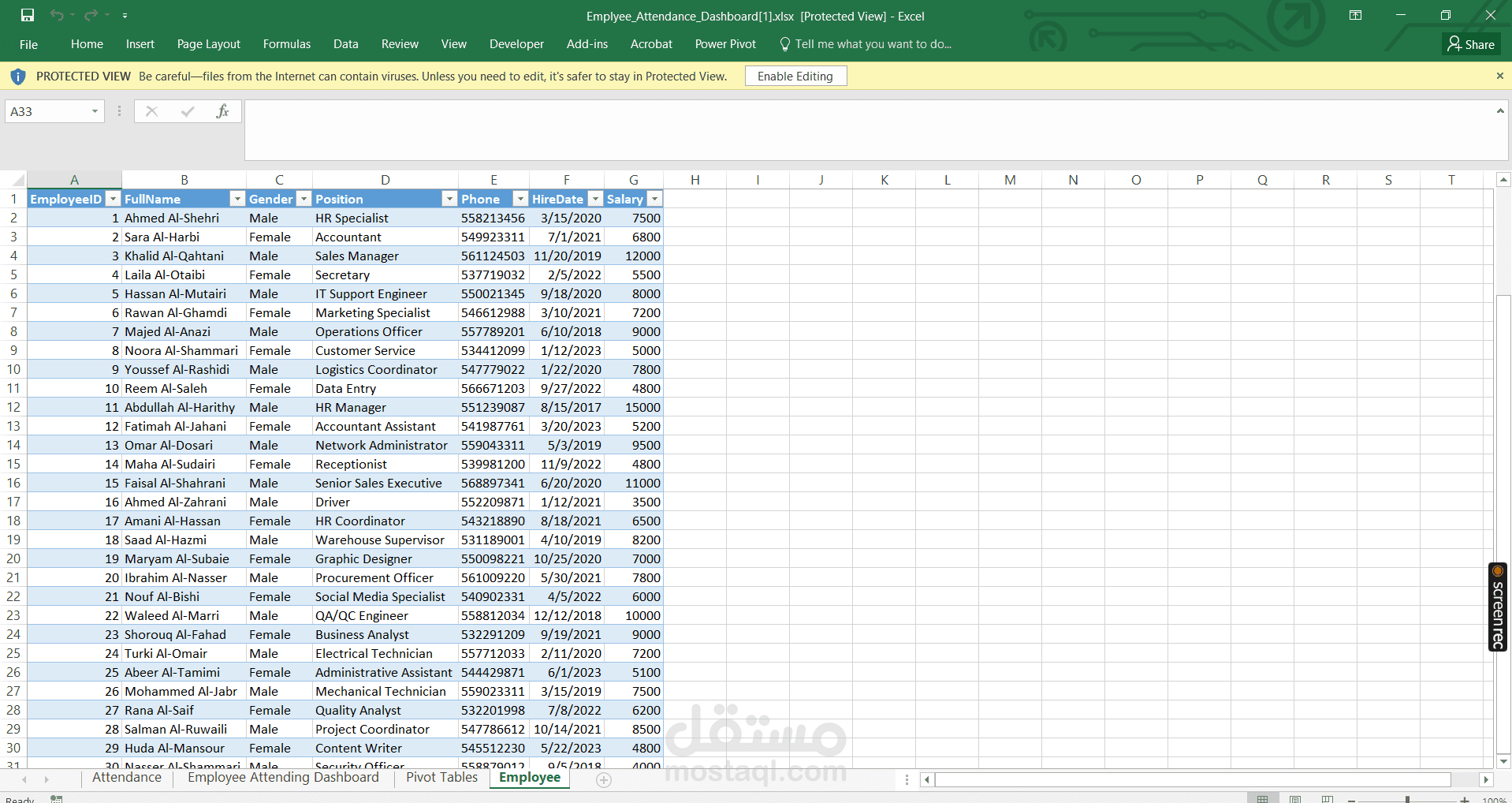Viewport: 1512px width, 803px height.
Task: Select the cell containing Khalid Al-Qahtani
Action: tap(184, 256)
